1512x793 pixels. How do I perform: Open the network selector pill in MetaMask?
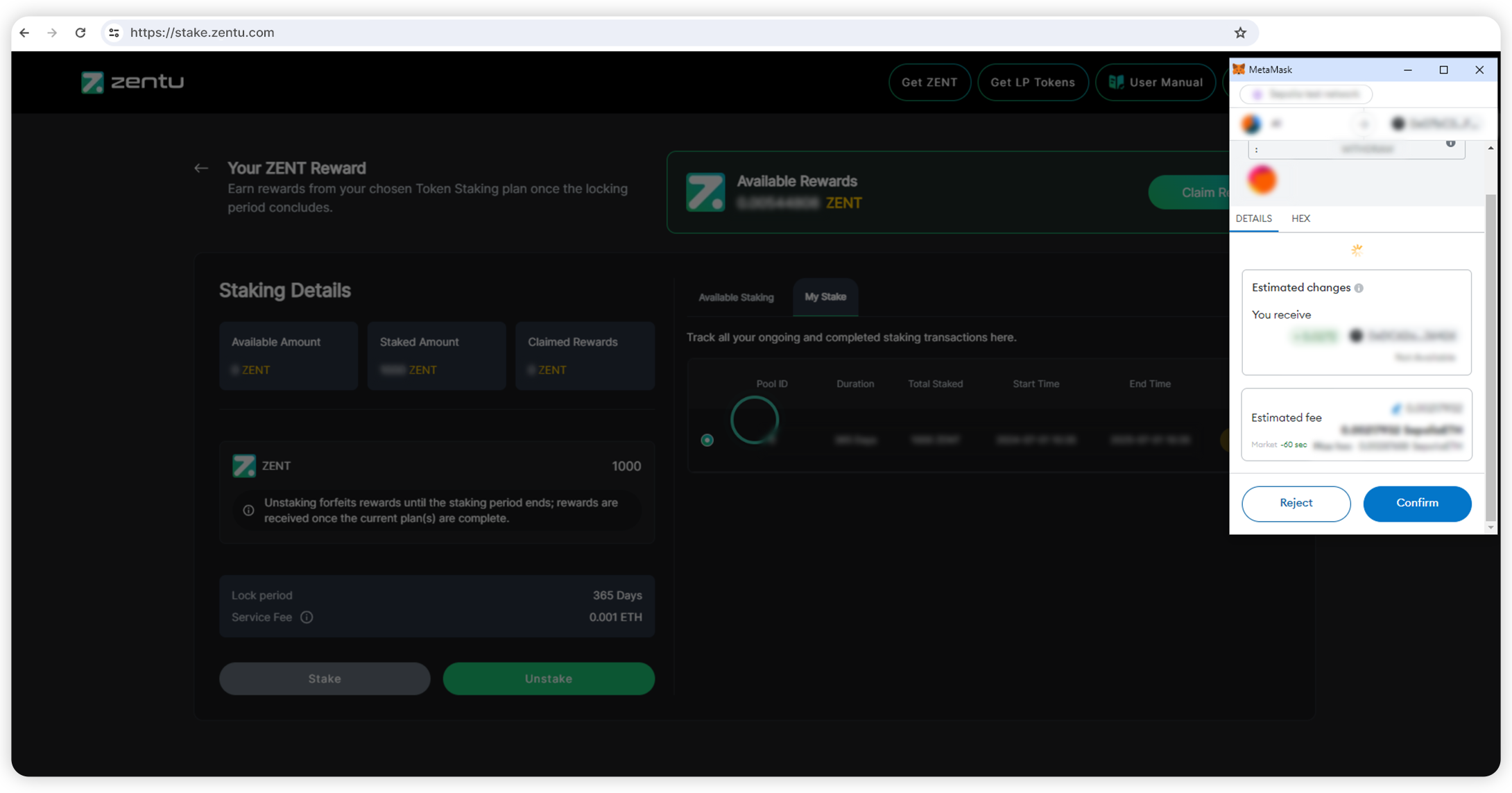(1305, 94)
